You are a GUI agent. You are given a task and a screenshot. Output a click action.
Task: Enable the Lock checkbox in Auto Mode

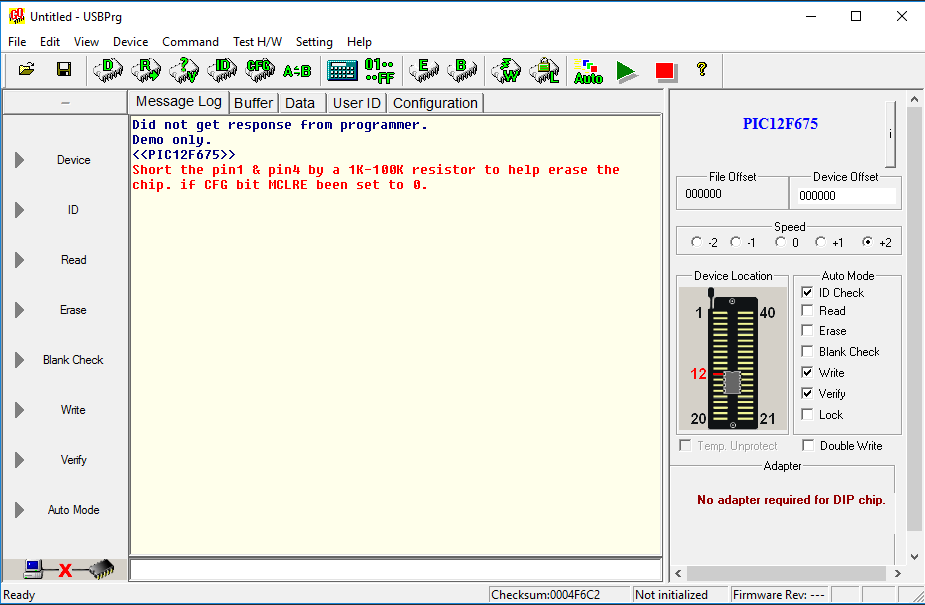(x=807, y=415)
